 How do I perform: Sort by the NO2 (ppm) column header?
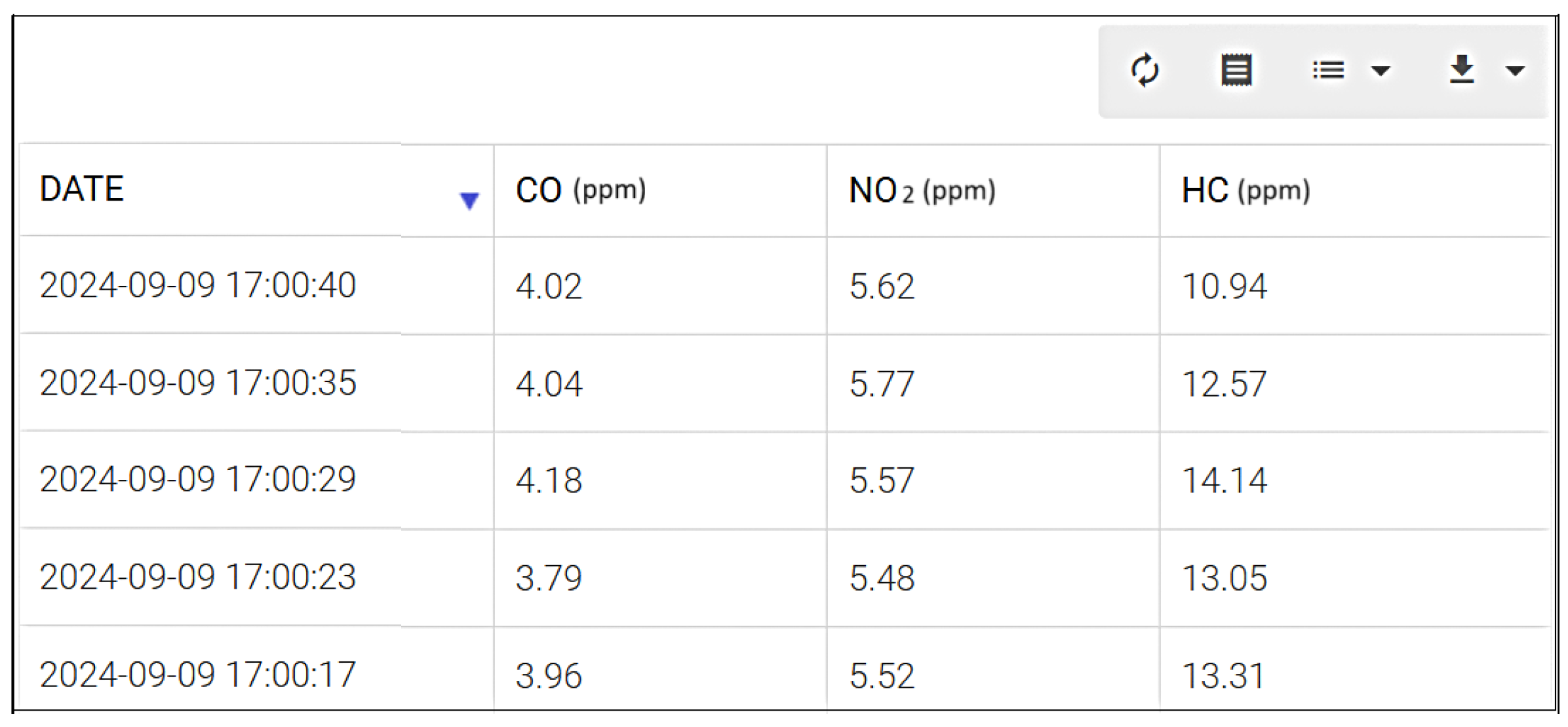[922, 191]
